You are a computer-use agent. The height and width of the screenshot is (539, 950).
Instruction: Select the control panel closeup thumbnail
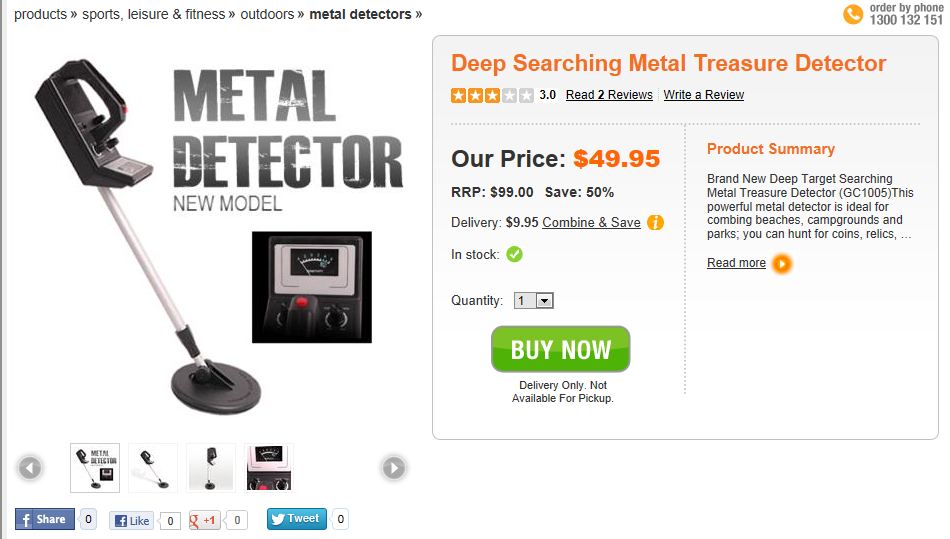click(x=269, y=468)
